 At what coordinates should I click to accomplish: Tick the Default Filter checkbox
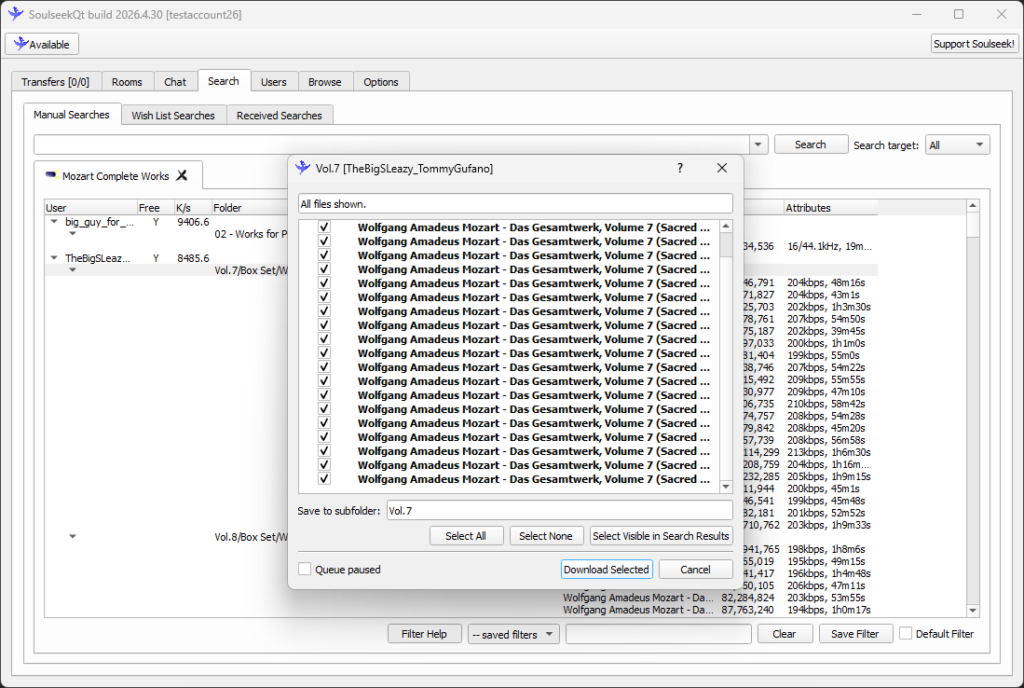906,633
